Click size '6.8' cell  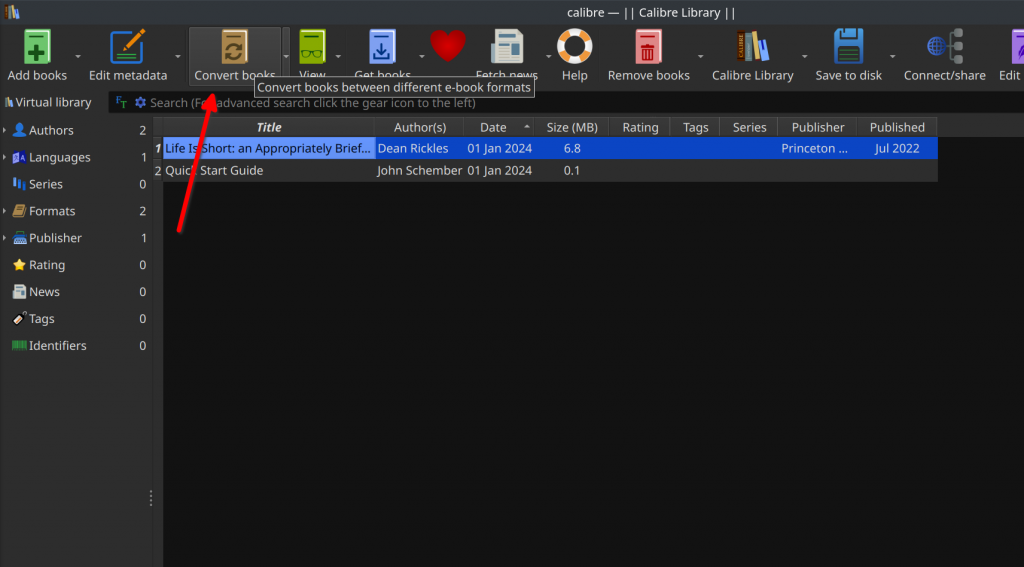[x=571, y=148]
